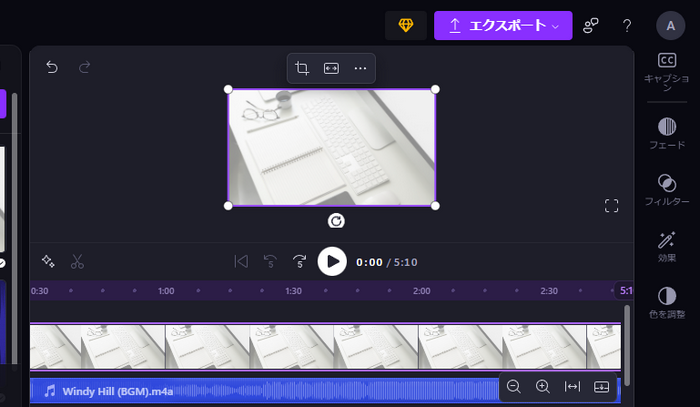This screenshot has width=700, height=407.
Task: Fit timeline to screen width
Action: (572, 386)
